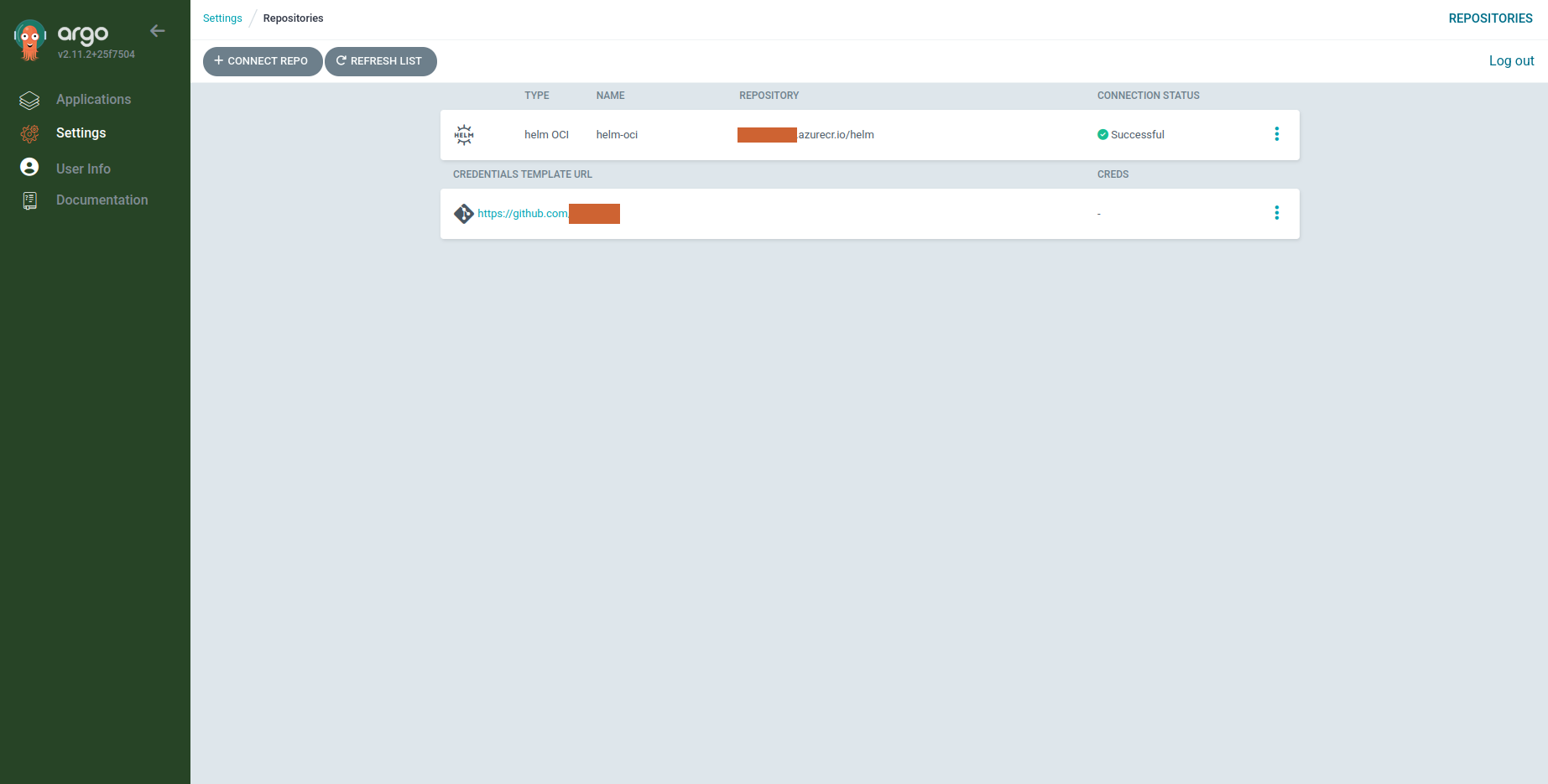Click the Helm icon for helm-oci repository

[x=464, y=134]
